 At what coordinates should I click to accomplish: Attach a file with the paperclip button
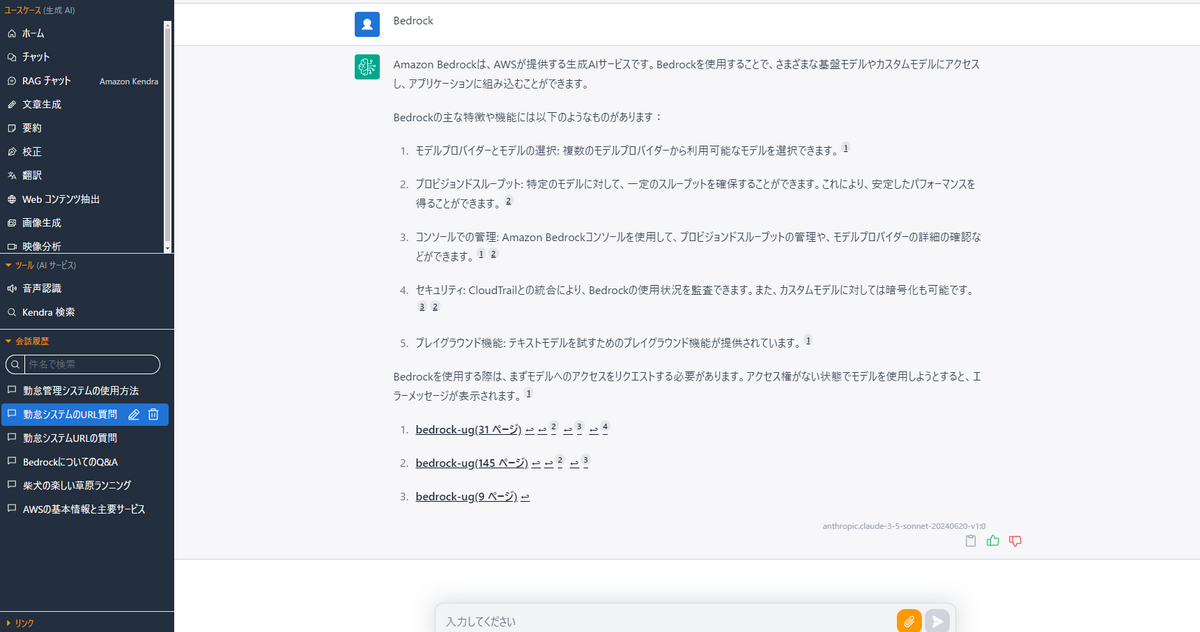click(x=909, y=621)
